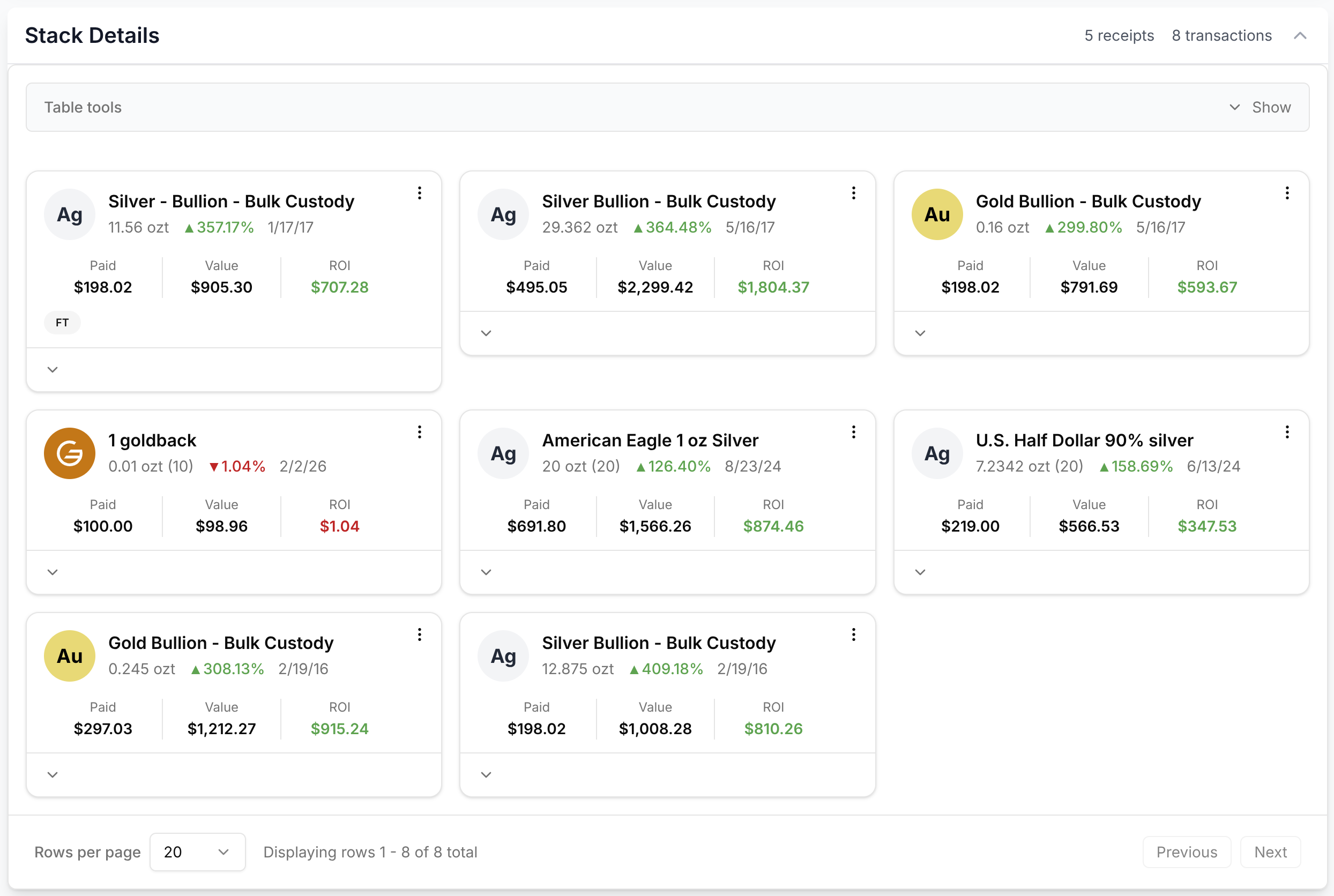The image size is (1334, 896).
Task: Click the Au icon on Gold Bullion 0.245 ozt card
Action: [69, 655]
